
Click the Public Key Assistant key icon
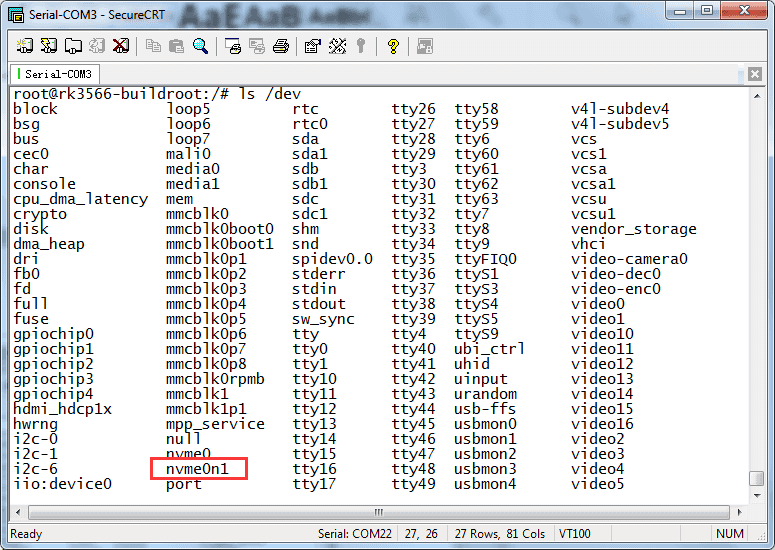tap(360, 46)
